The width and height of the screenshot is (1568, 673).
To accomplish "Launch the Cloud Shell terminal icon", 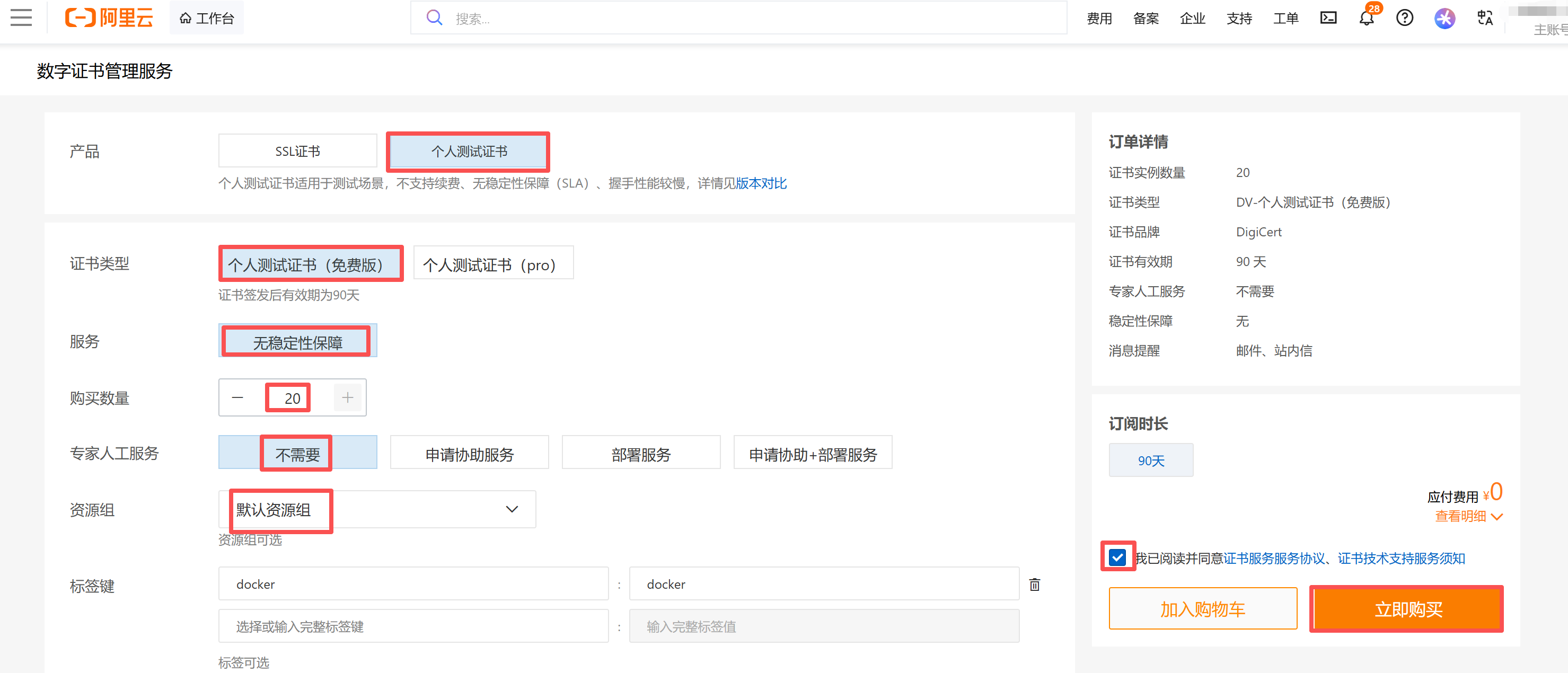I will [1328, 17].
